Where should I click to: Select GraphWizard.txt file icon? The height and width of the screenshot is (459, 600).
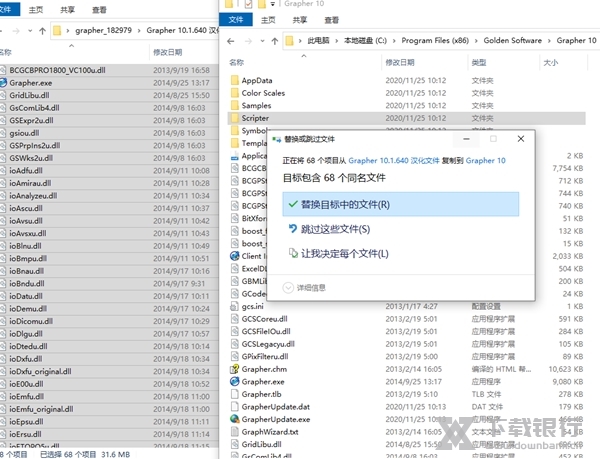[x=235, y=432]
